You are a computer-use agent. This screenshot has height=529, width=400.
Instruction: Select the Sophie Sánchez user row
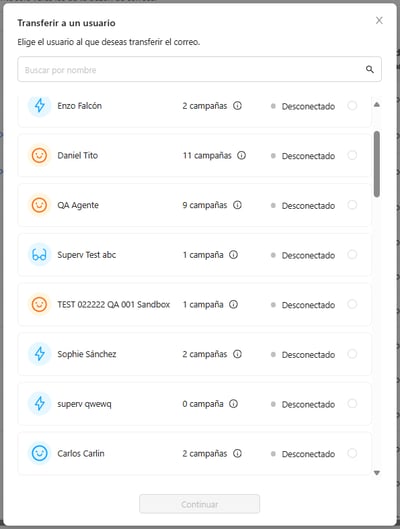(194, 354)
